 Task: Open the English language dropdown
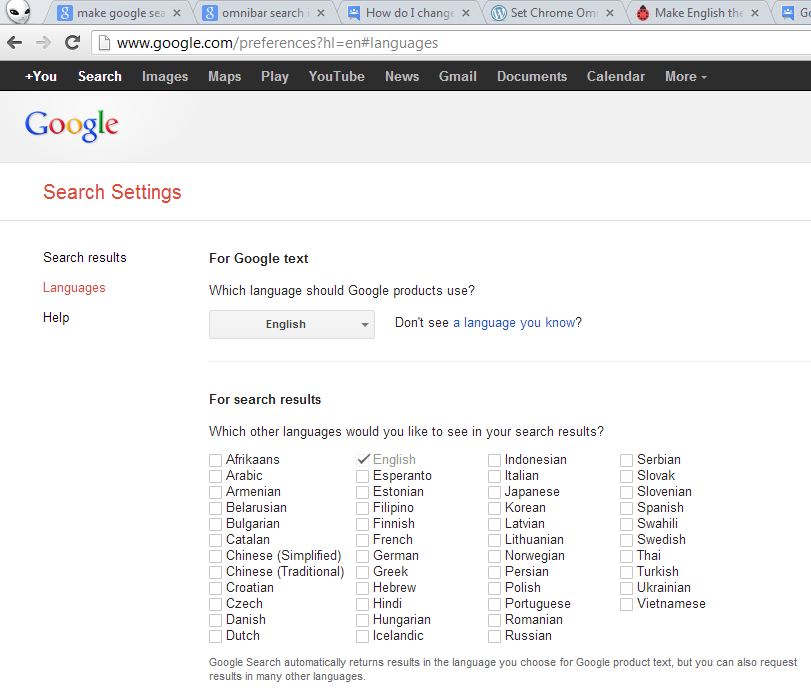click(292, 324)
